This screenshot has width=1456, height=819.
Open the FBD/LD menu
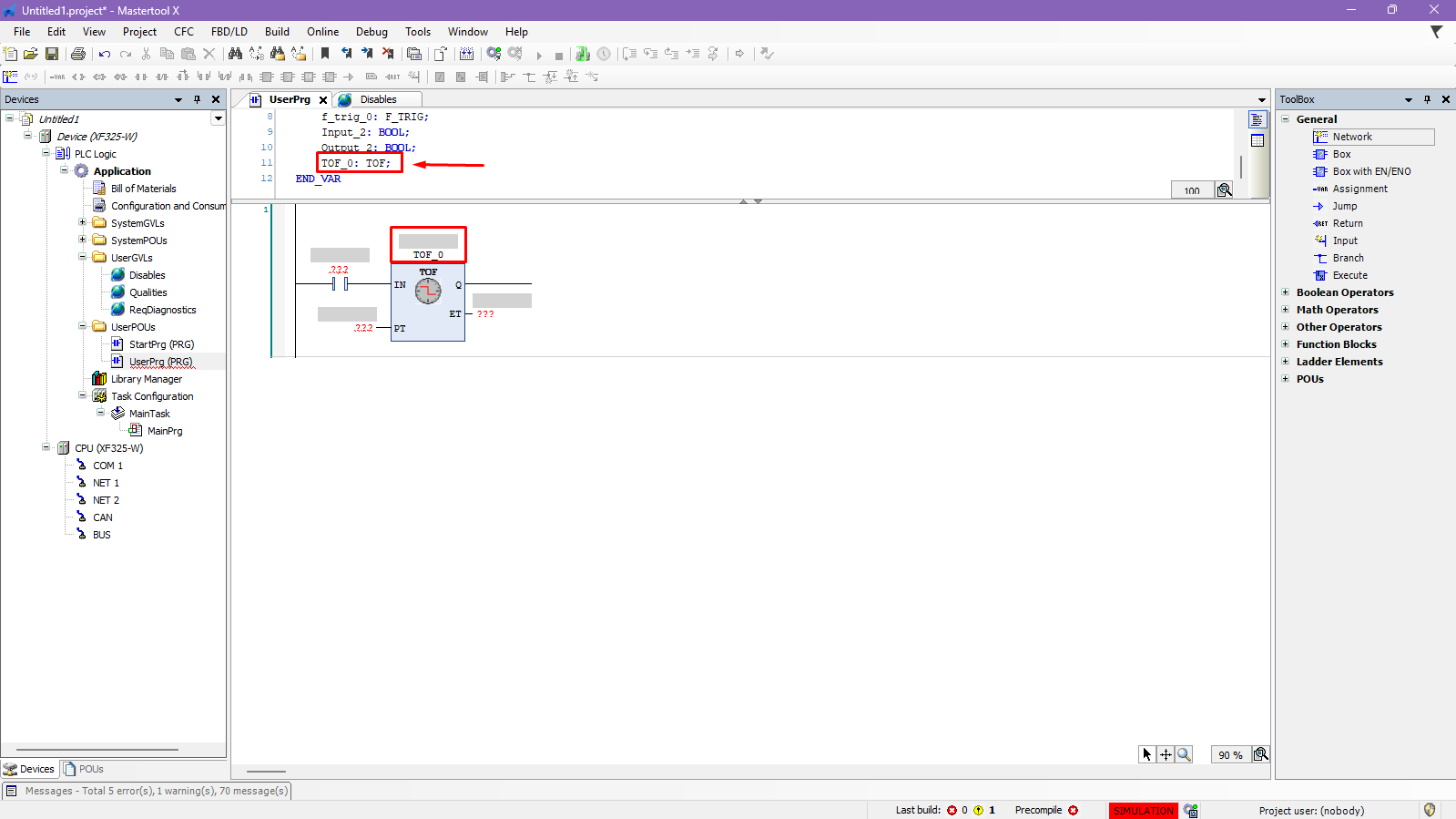tap(229, 32)
